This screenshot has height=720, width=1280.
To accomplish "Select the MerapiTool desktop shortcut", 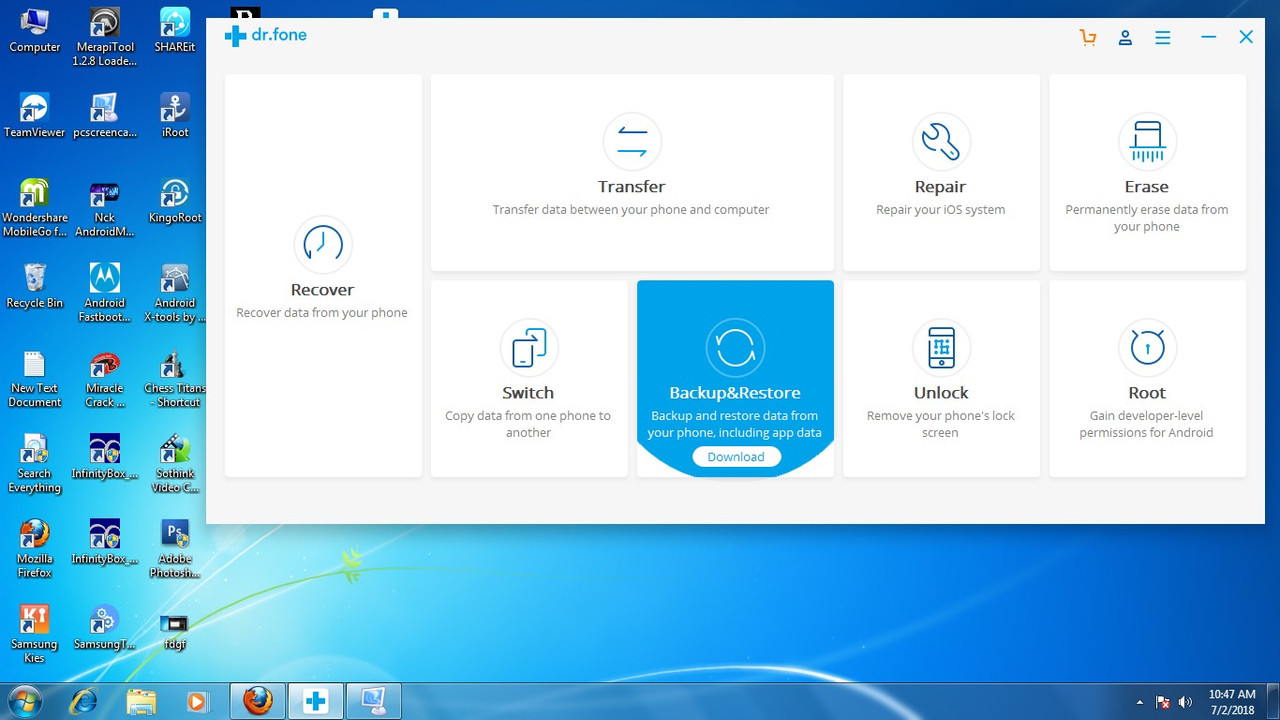I will point(104,38).
